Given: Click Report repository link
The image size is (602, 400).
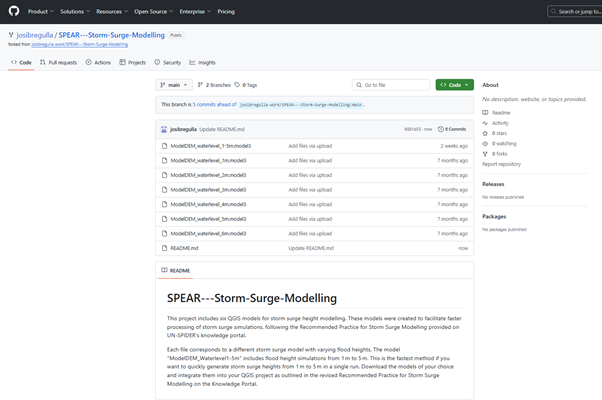Looking at the screenshot, I should [501, 164].
